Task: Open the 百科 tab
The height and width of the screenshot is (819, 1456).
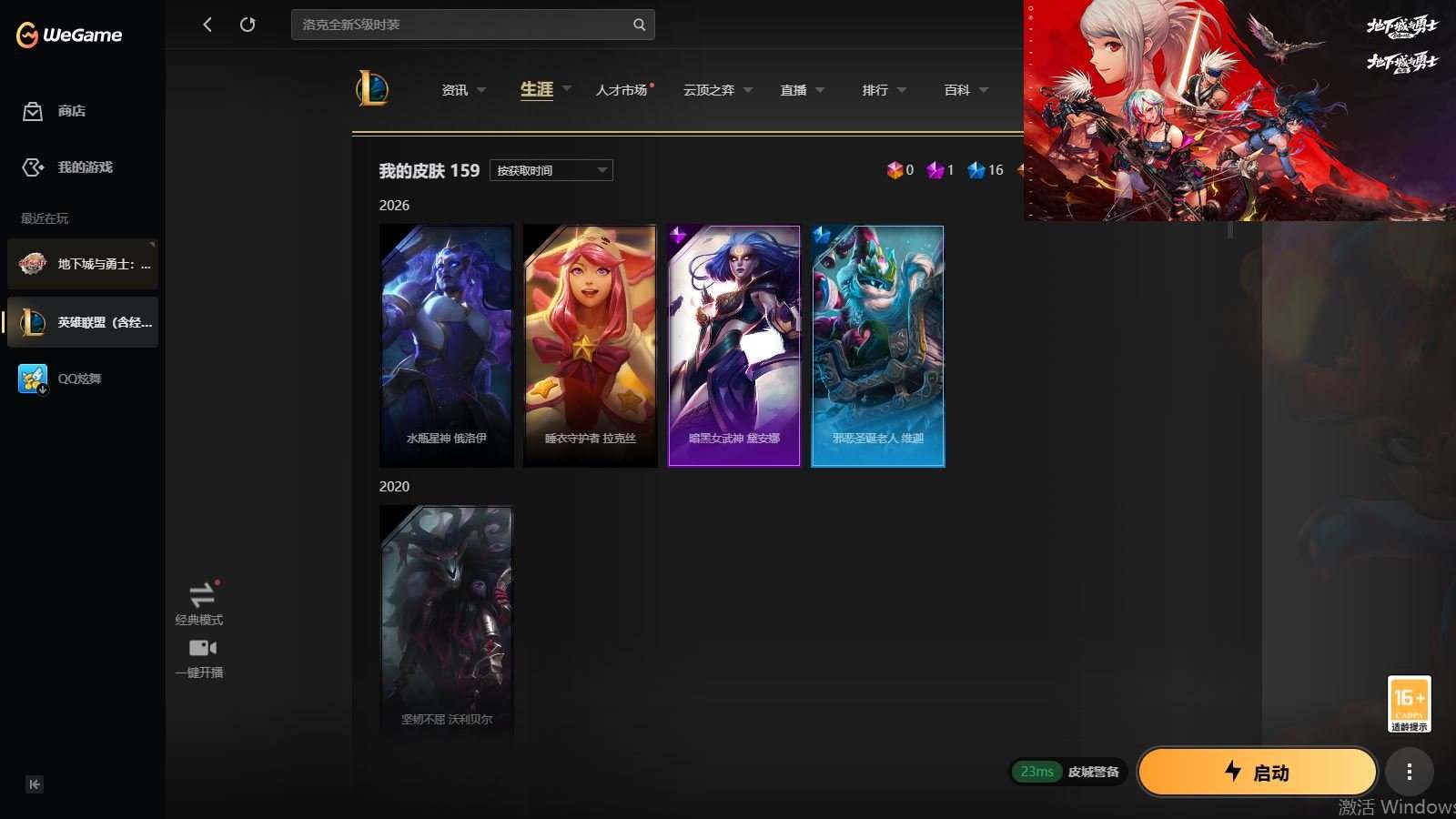Action: pos(957,90)
